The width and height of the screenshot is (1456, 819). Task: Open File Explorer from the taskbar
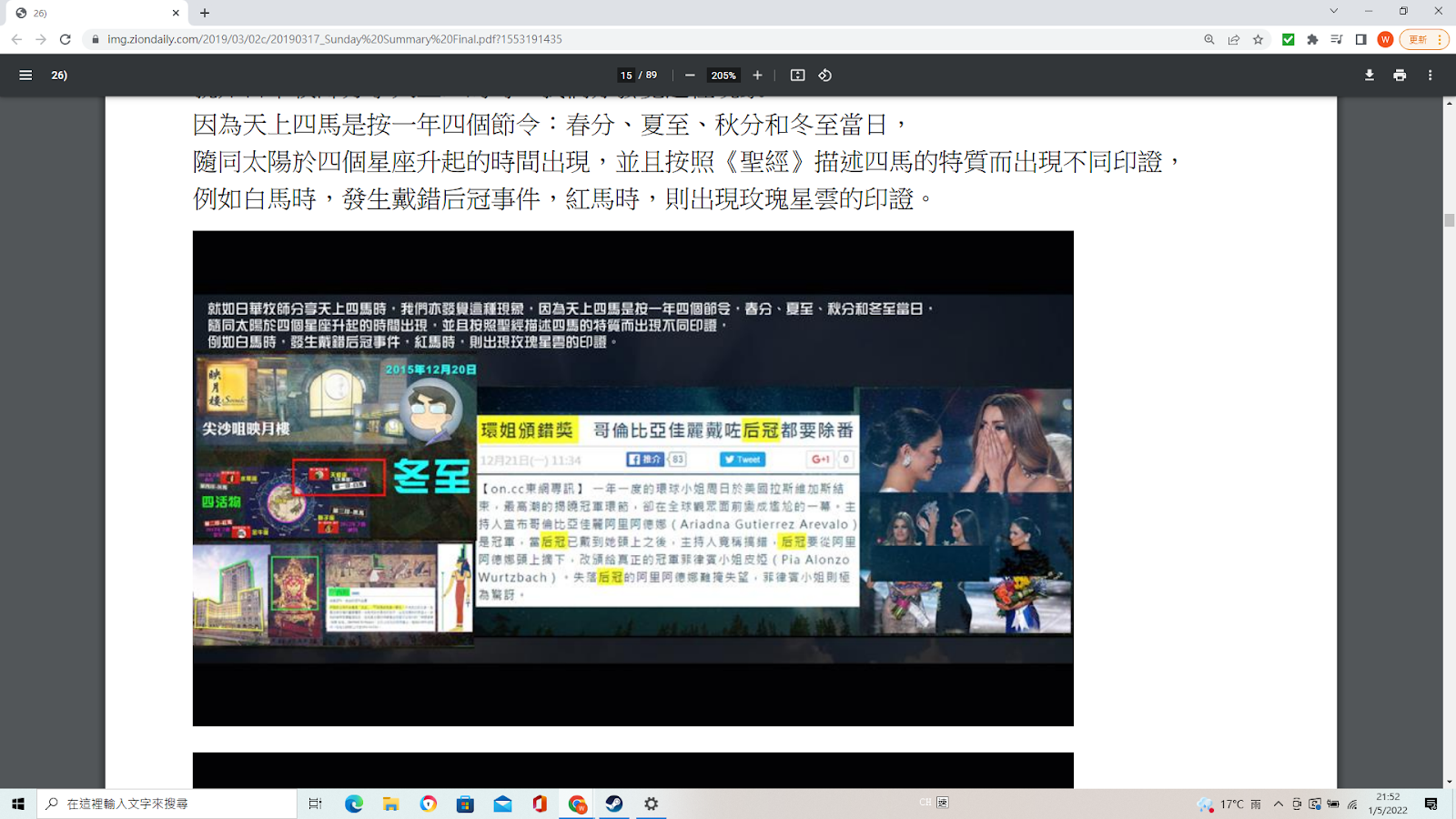391,804
